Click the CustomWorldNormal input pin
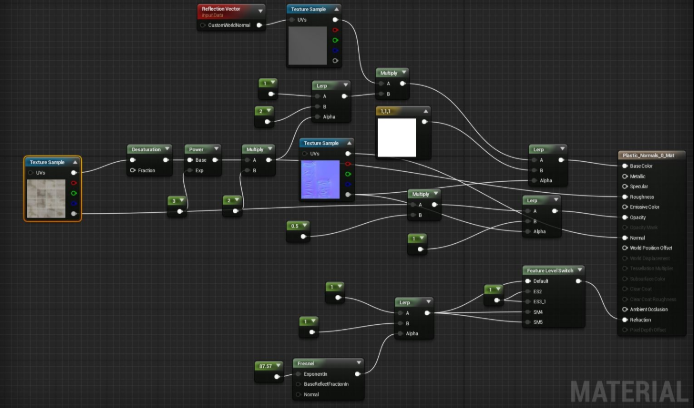 tap(204, 25)
